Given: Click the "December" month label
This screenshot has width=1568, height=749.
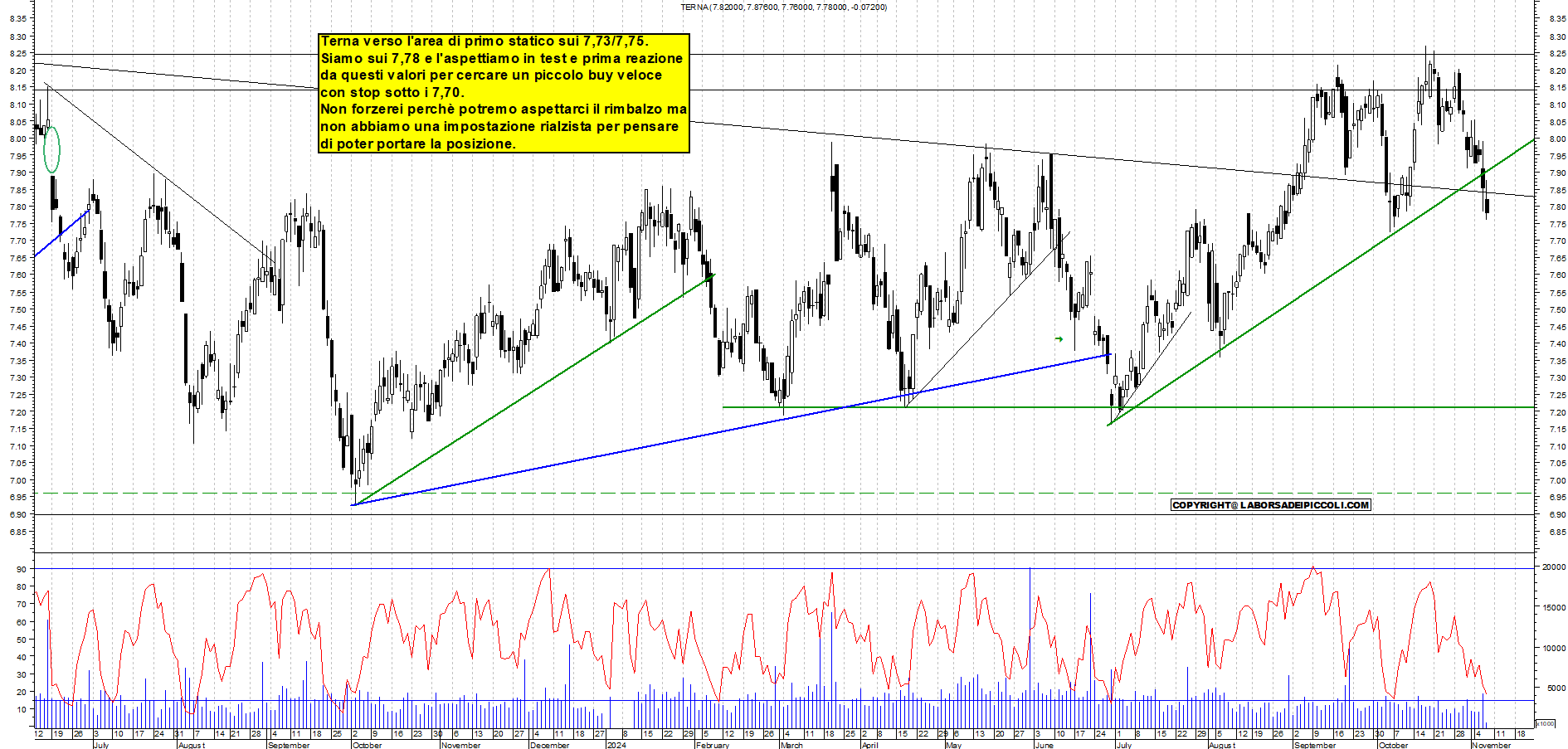Looking at the screenshot, I should (549, 745).
